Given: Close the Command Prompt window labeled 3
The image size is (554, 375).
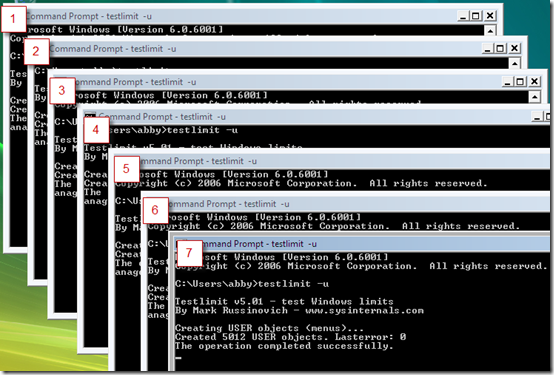Looking at the screenshot, I should (x=535, y=82).
